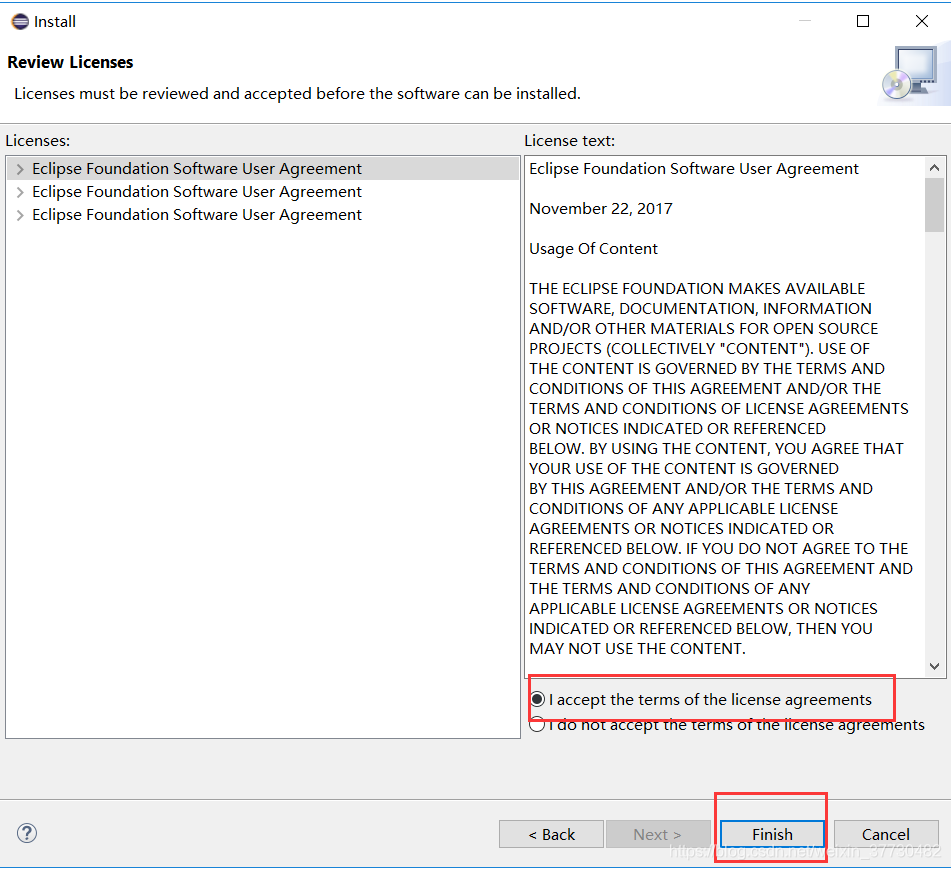Click the 'Review Licenses' heading
Image resolution: width=951 pixels, height=870 pixels.
(70, 62)
